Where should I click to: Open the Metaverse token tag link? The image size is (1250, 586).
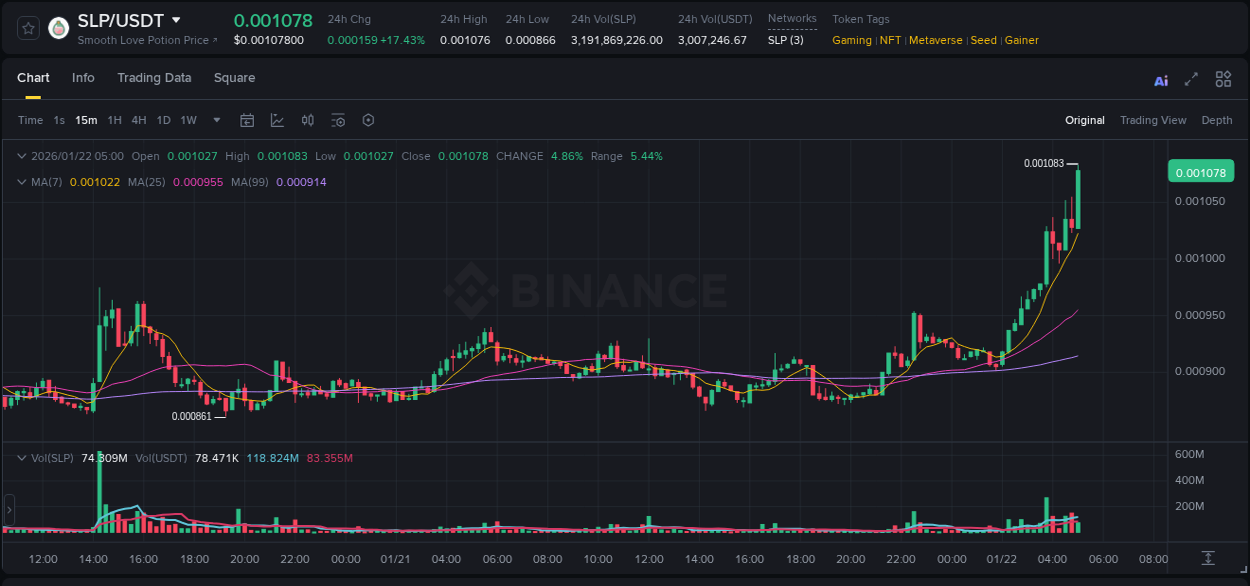[935, 40]
